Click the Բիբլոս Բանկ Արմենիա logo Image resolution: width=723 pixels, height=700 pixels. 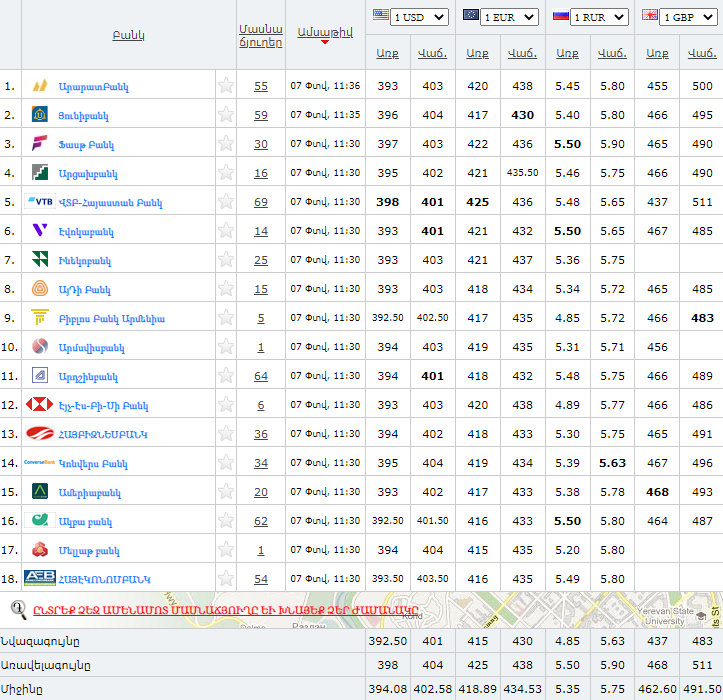coord(40,317)
